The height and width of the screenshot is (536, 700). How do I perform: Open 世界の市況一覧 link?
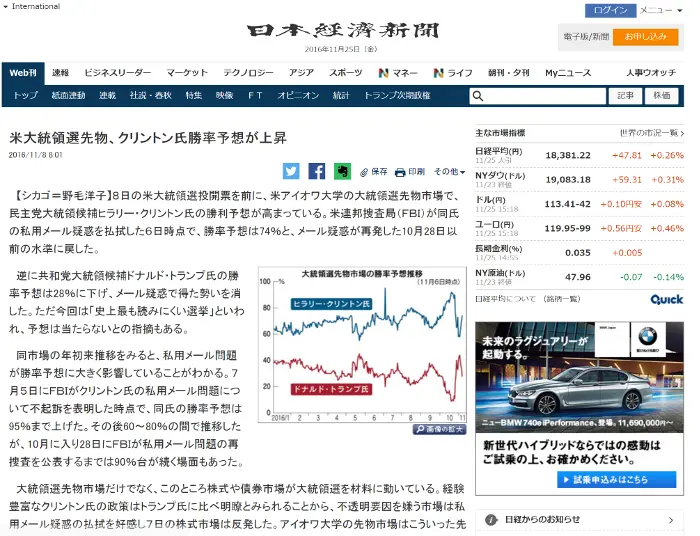point(651,133)
